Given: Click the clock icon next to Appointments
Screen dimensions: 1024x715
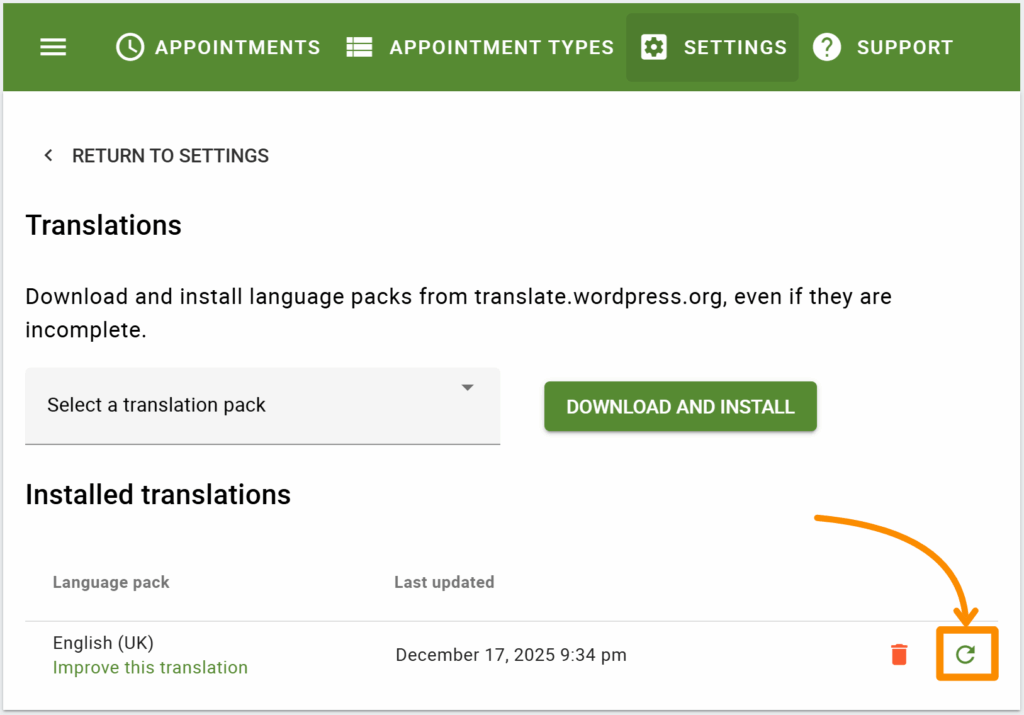Looking at the screenshot, I should [x=129, y=46].
